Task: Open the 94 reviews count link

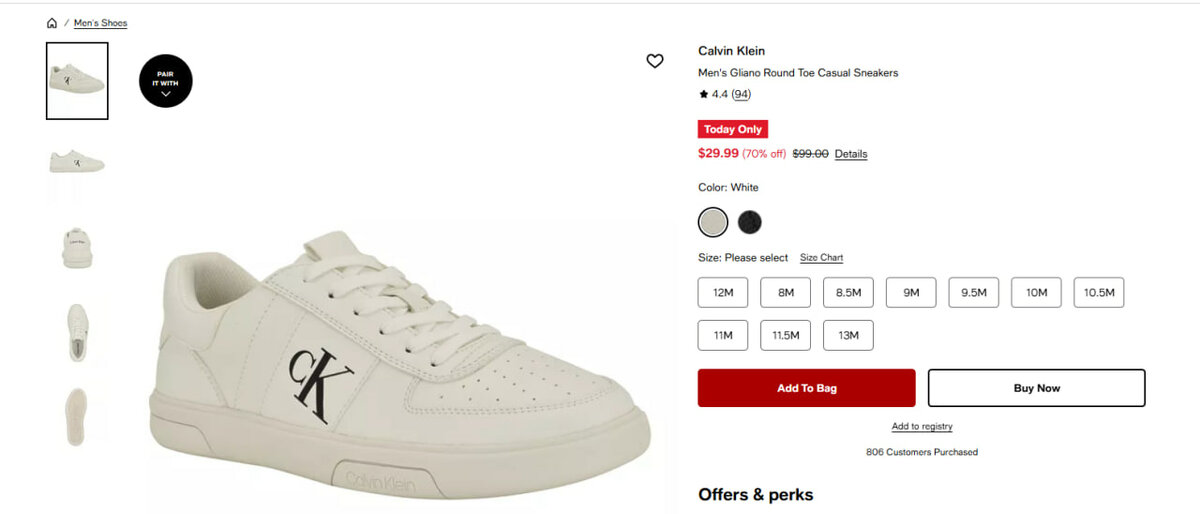Action: [741, 94]
